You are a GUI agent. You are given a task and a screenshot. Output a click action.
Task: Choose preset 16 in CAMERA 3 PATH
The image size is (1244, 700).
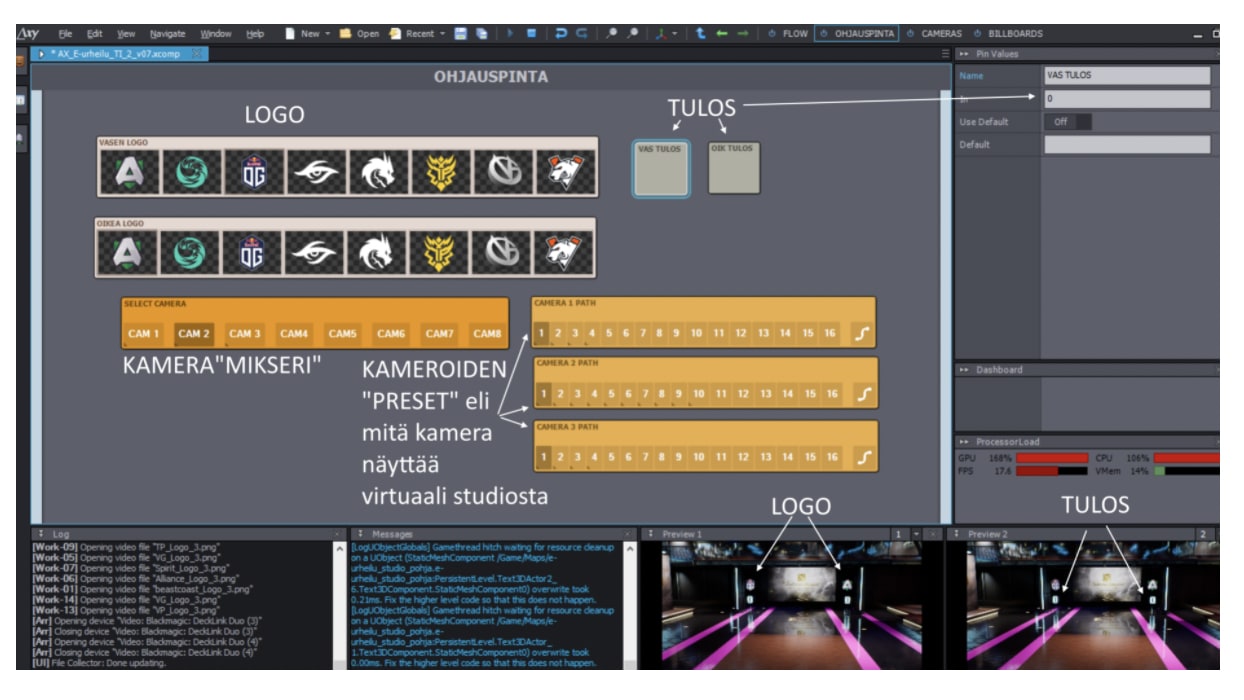(x=832, y=457)
